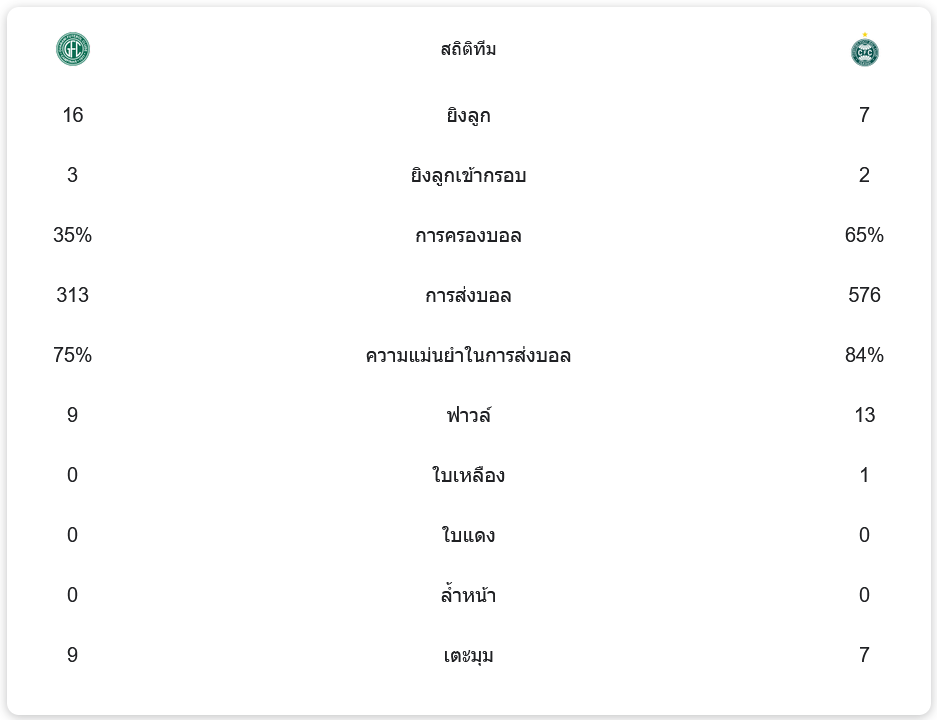Select the ล้ำหน้า offside label

468,596
